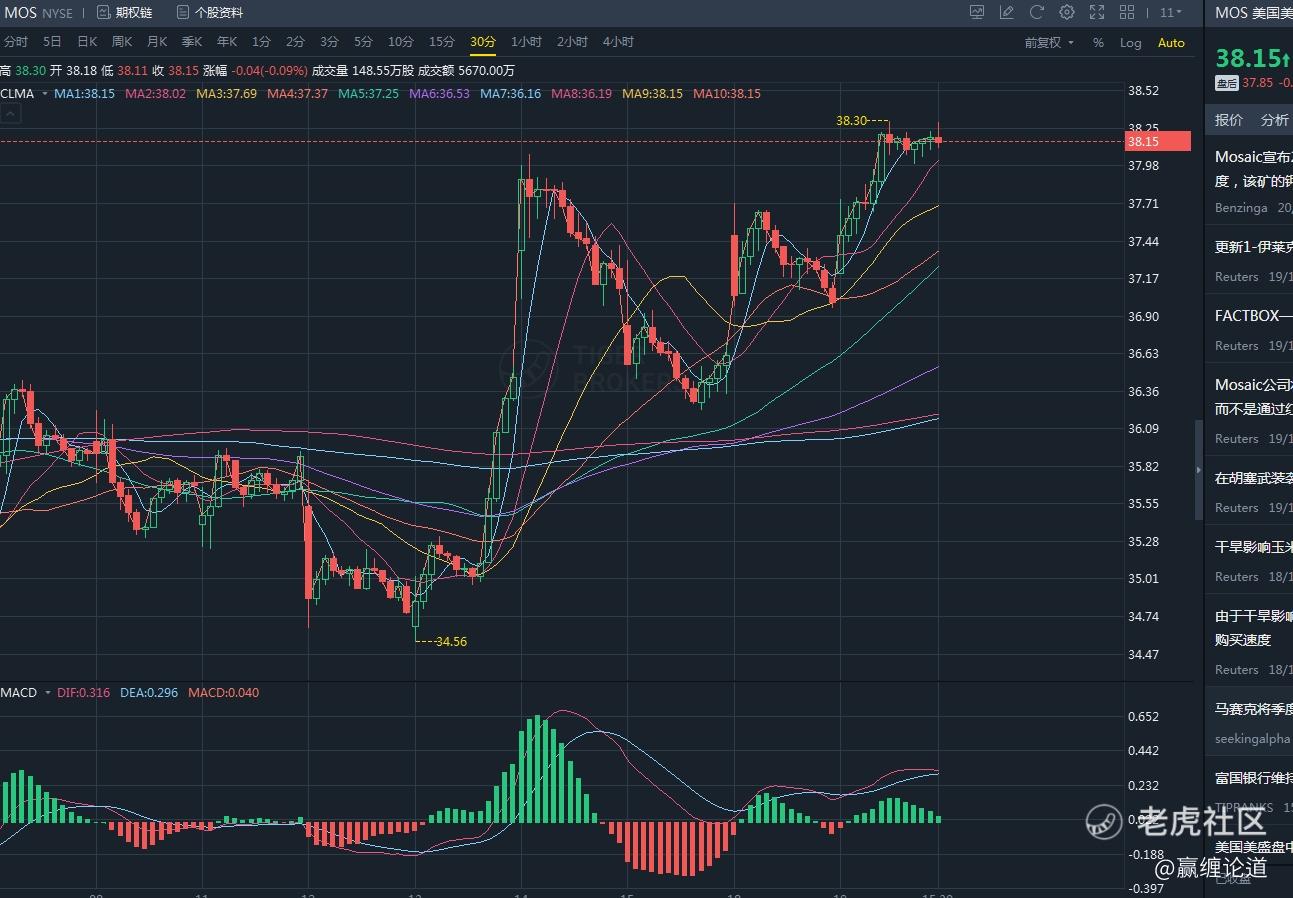Viewport: 1293px width, 898px height.
Task: Open the MACD indicator dropdown
Action: (25, 692)
